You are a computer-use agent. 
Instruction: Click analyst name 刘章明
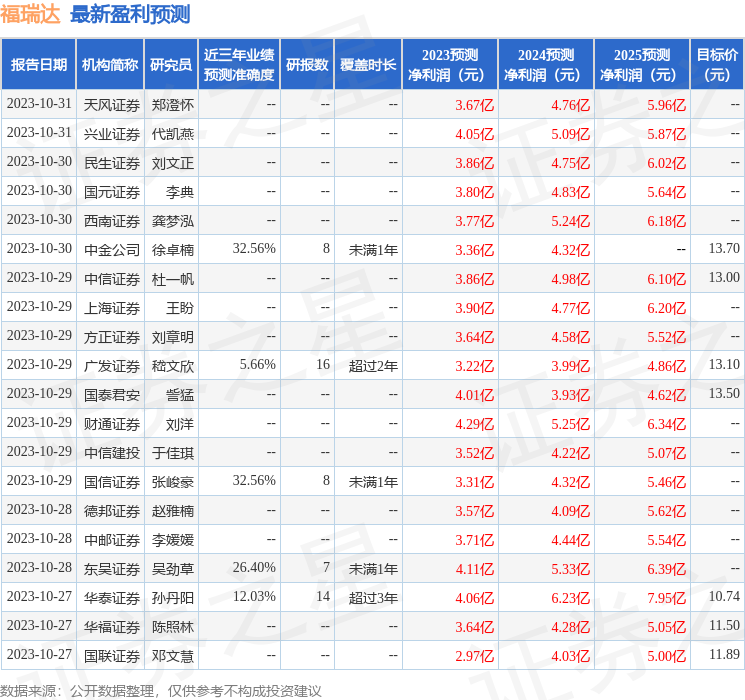coord(172,336)
